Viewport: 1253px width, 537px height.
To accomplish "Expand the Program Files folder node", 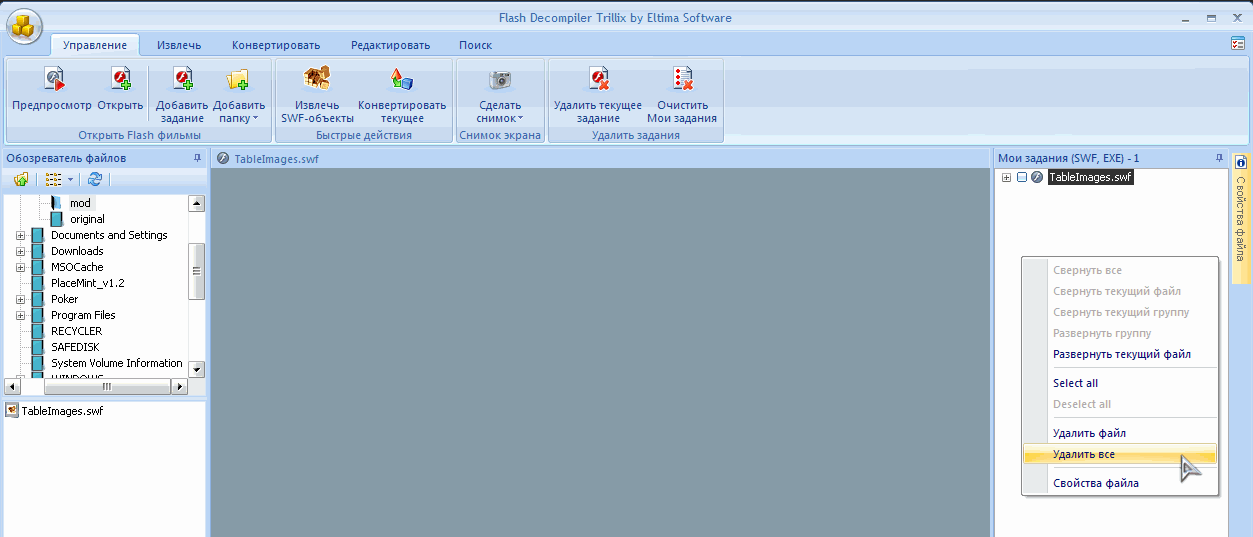I will point(20,315).
